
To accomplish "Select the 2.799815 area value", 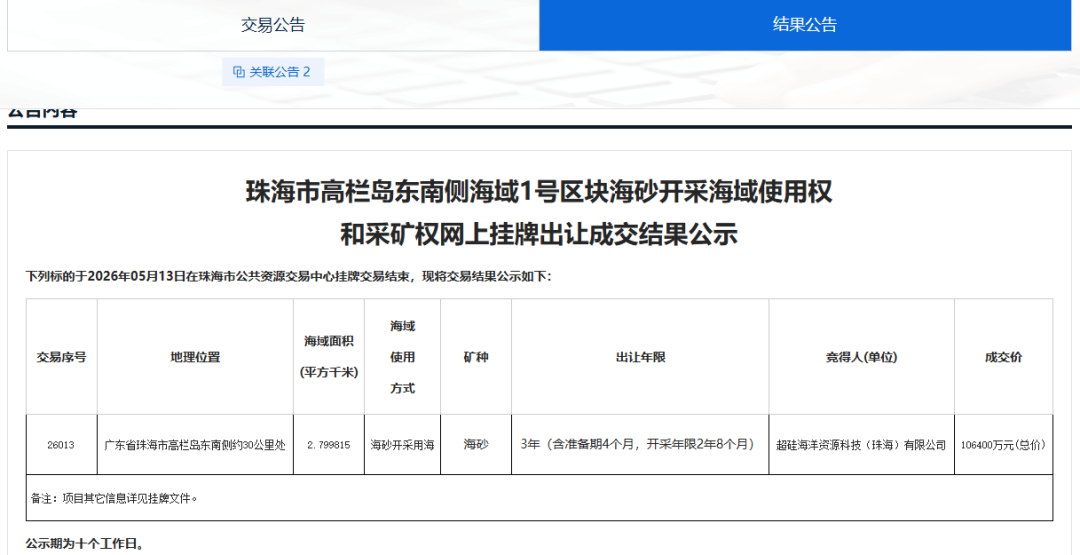I will 329,445.
